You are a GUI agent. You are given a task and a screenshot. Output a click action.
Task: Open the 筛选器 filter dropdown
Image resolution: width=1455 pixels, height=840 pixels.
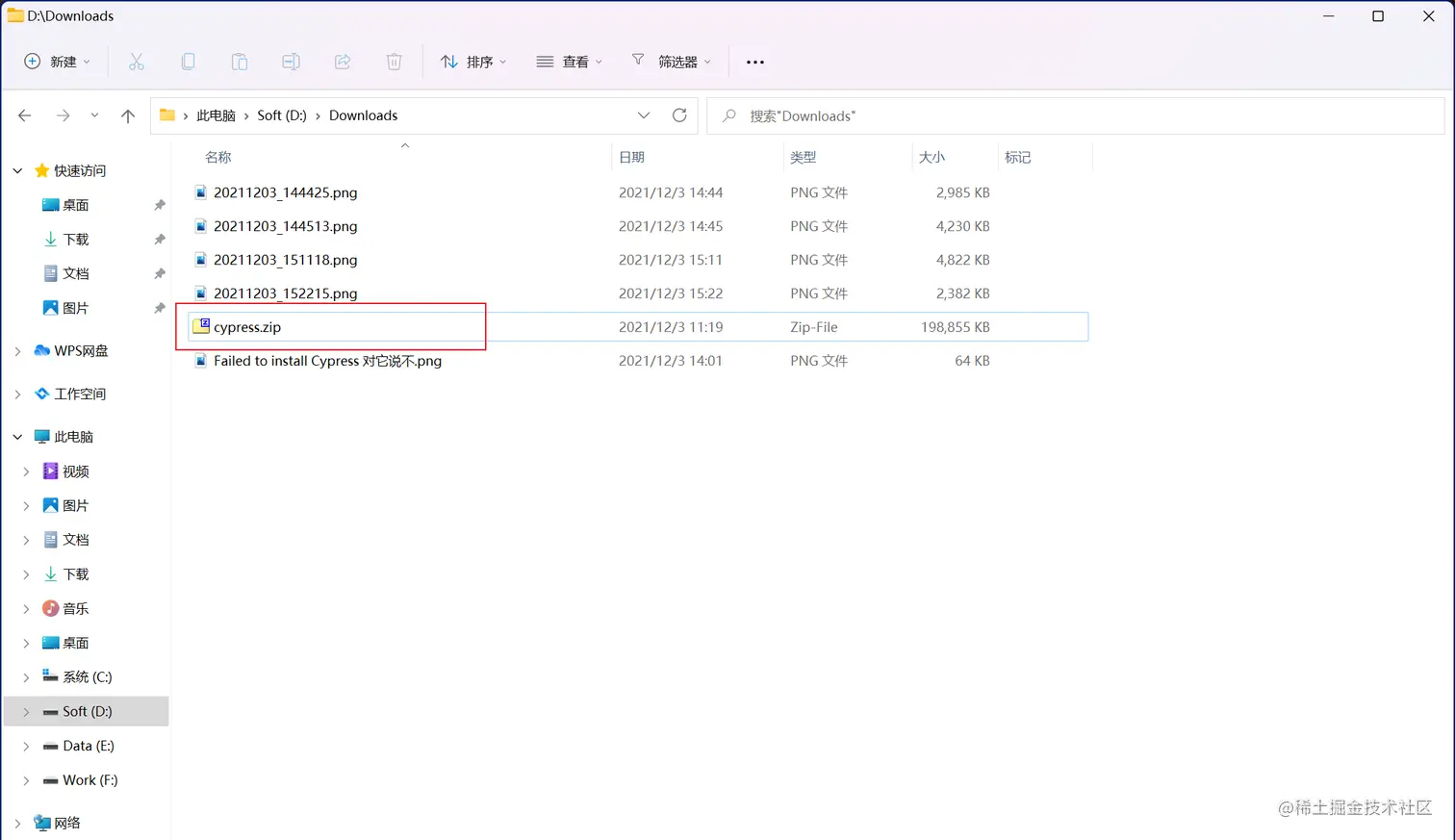coord(672,62)
